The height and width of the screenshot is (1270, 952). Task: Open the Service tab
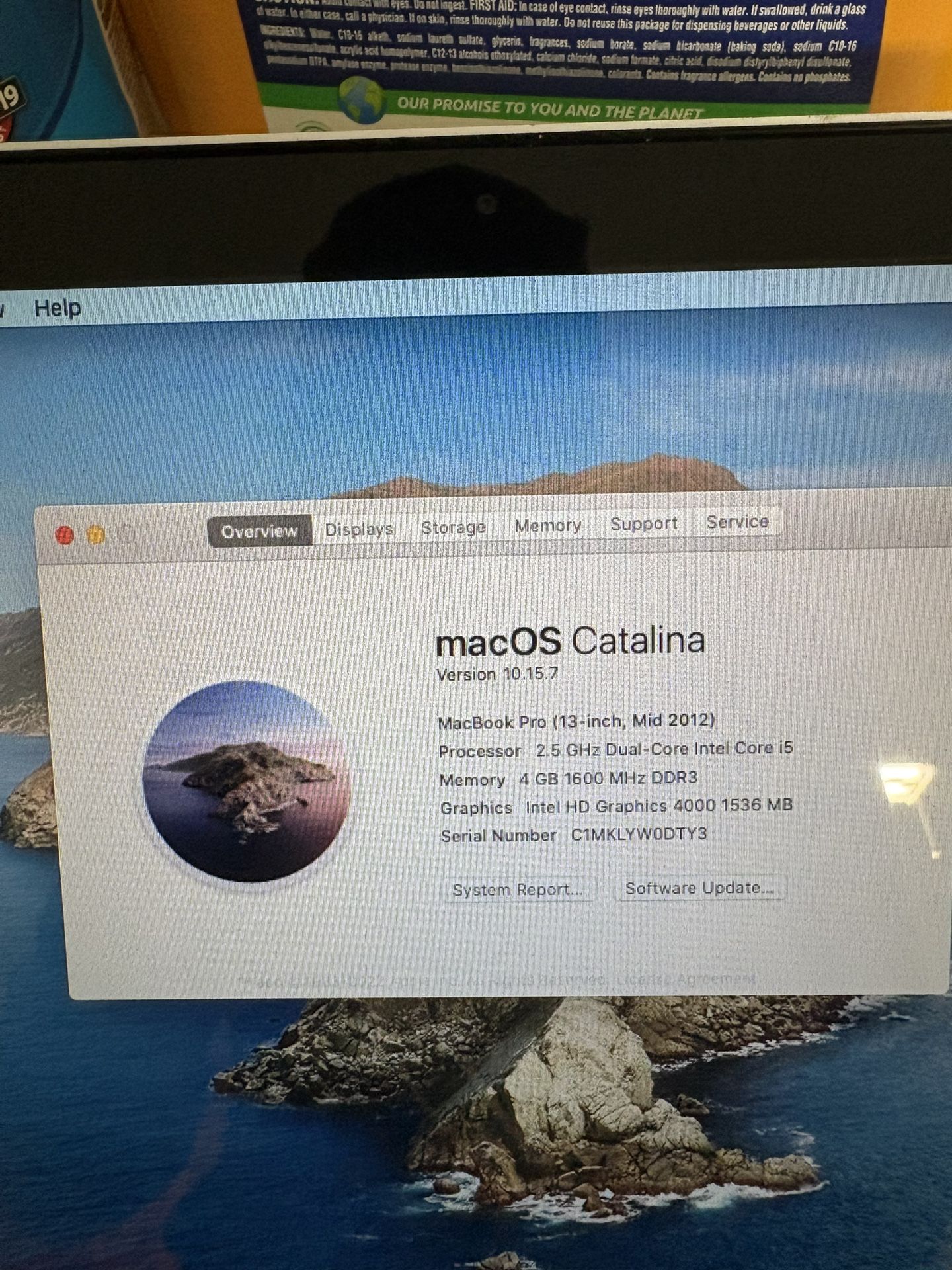coord(737,521)
